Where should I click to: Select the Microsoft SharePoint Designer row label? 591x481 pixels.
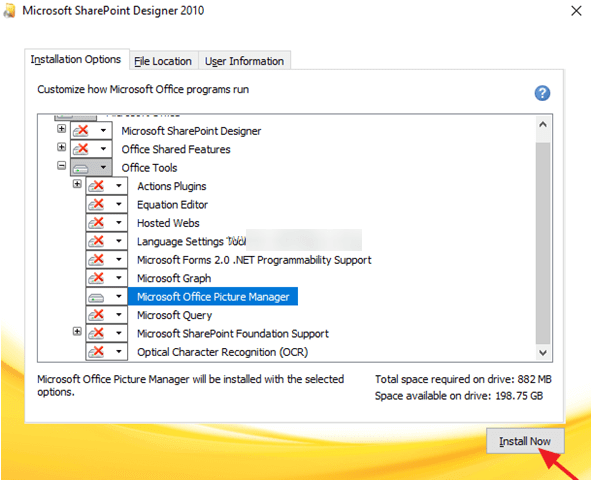[x=191, y=131]
